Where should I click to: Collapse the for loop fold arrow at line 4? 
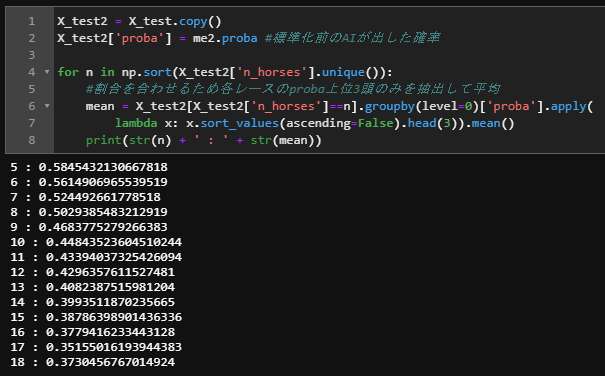point(47,72)
